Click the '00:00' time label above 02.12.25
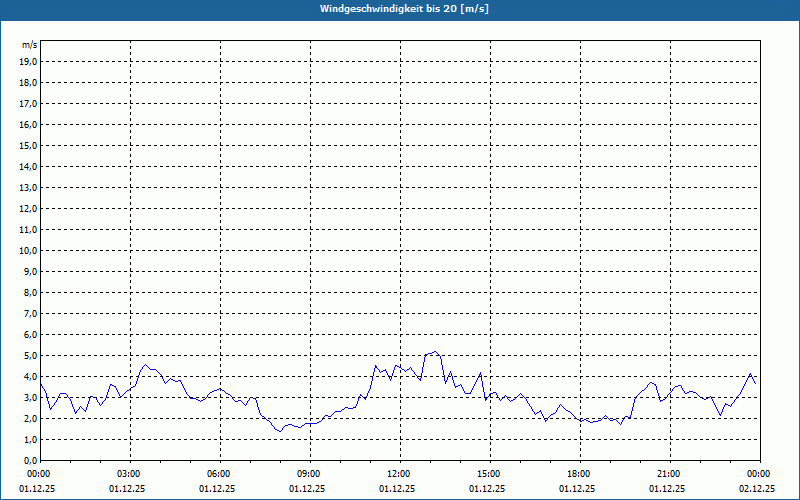The image size is (800, 500). point(760,474)
